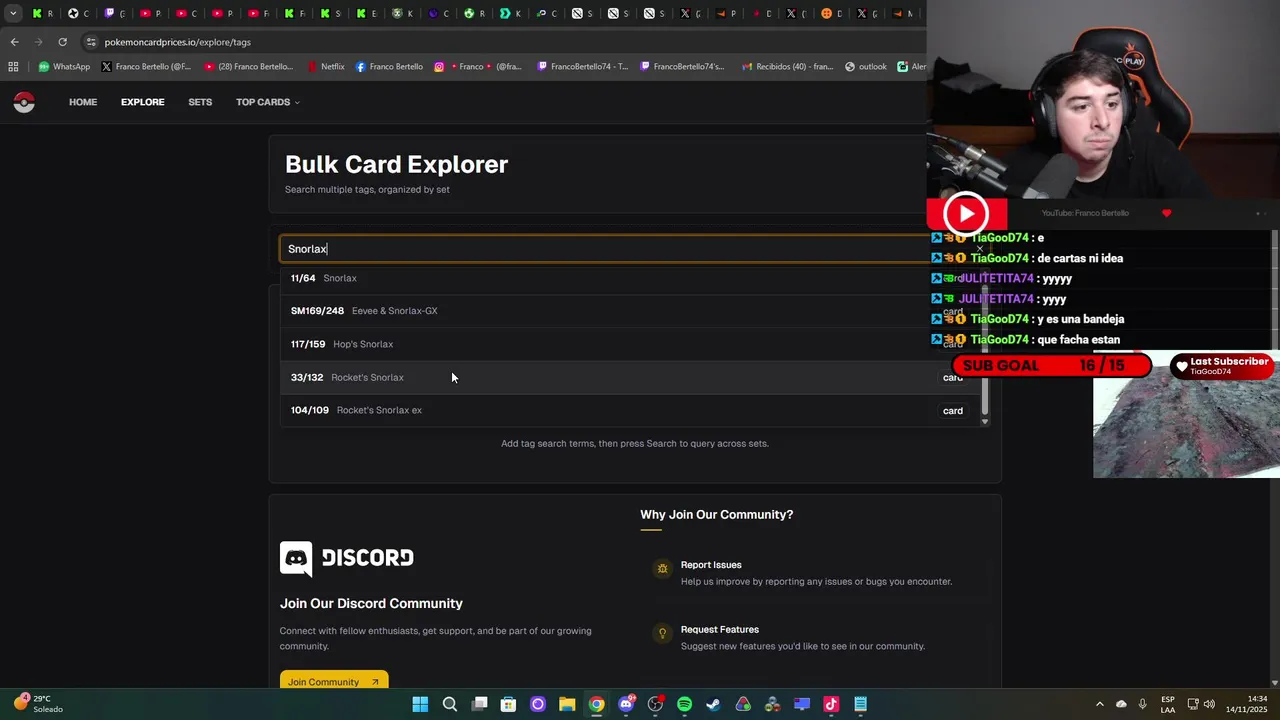
Task: Open the Instagram Franco bookmark
Action: [478, 67]
